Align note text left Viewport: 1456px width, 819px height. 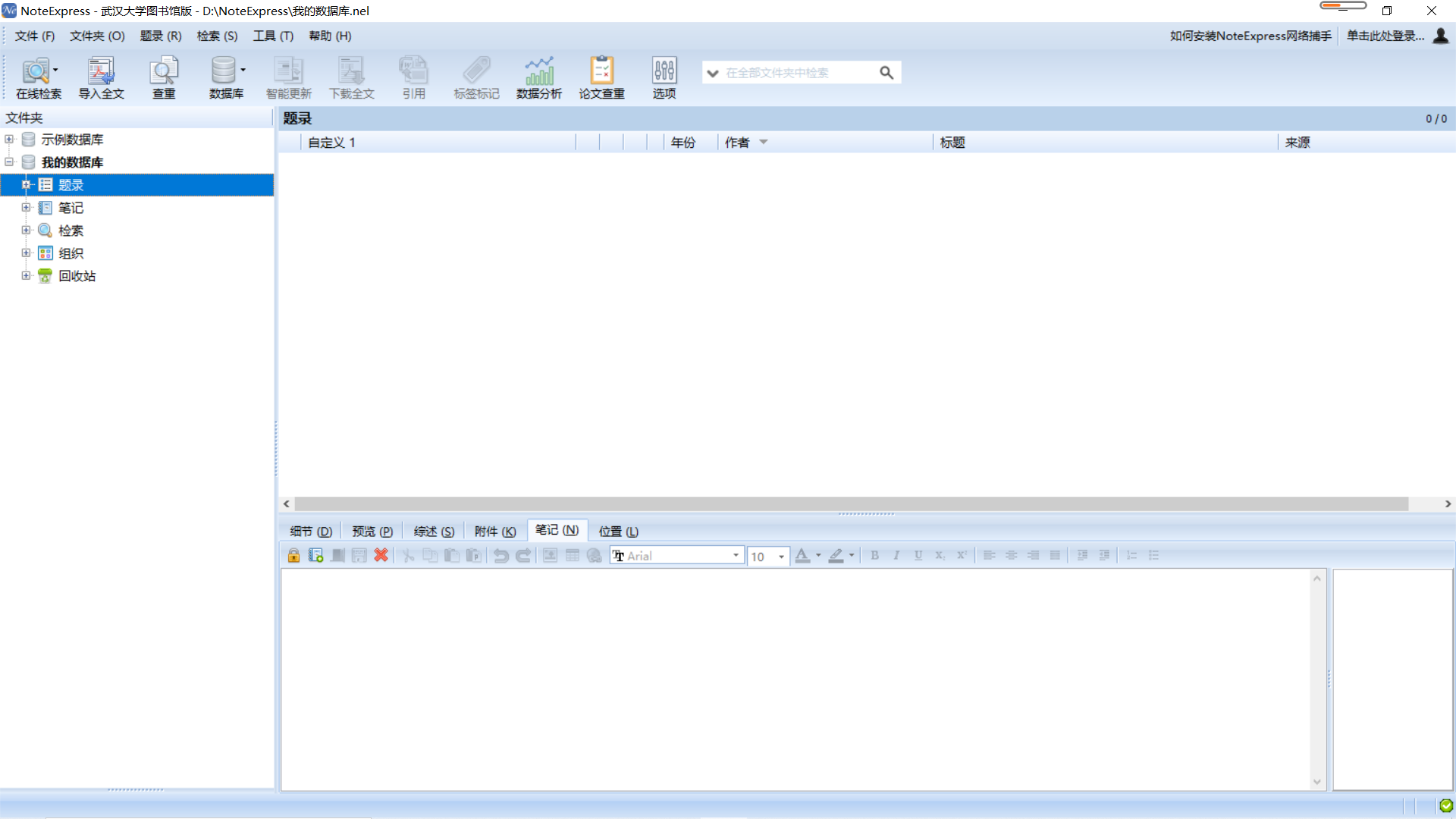click(989, 555)
